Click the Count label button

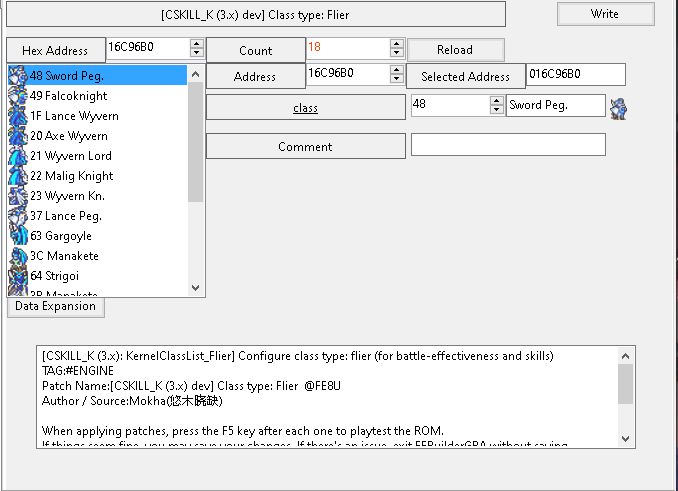coord(256,51)
